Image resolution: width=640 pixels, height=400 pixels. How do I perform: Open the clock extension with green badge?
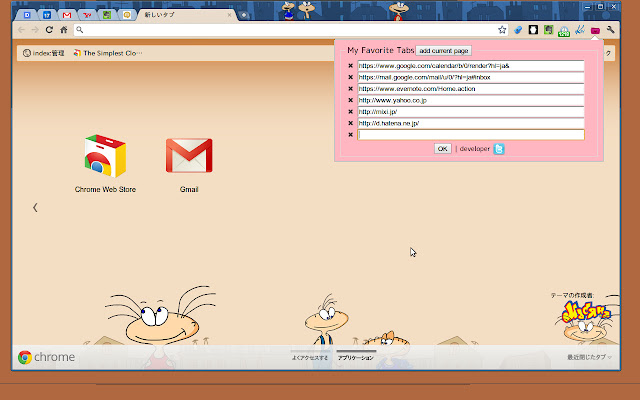pos(564,31)
